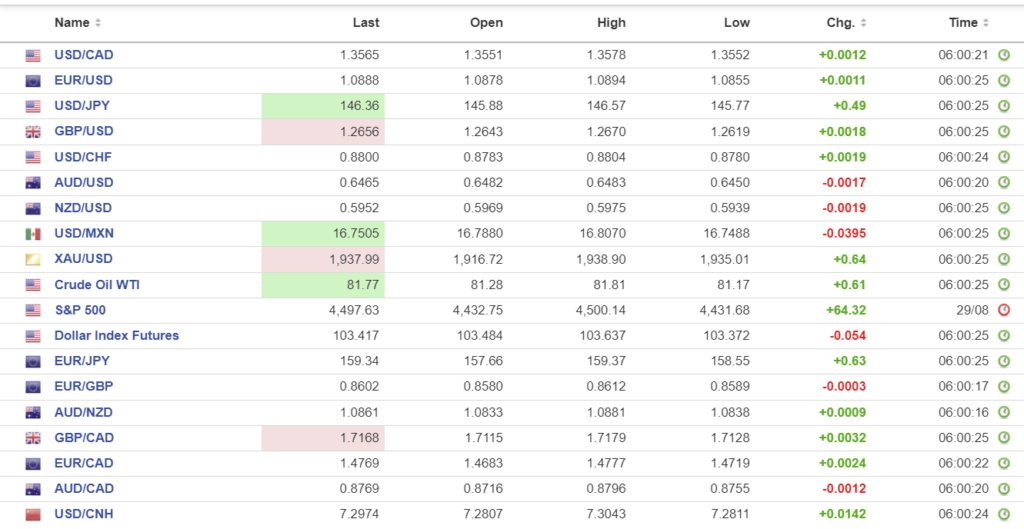Open the S&P 500 instrument link
This screenshot has height=529, width=1024.
tap(80, 310)
